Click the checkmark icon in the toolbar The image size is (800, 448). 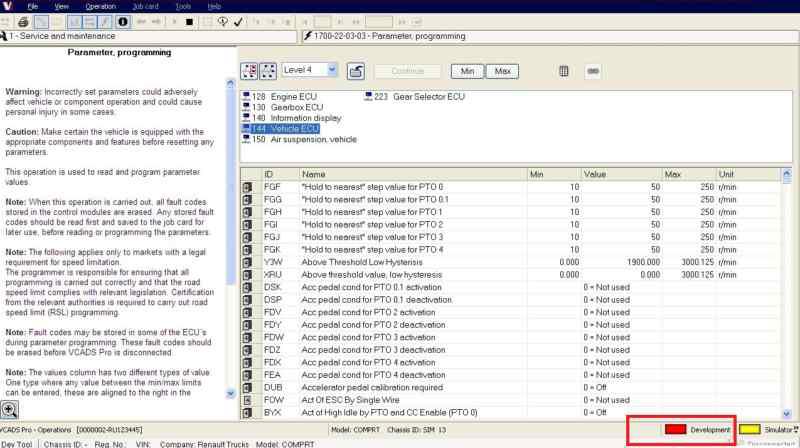[x=239, y=21]
